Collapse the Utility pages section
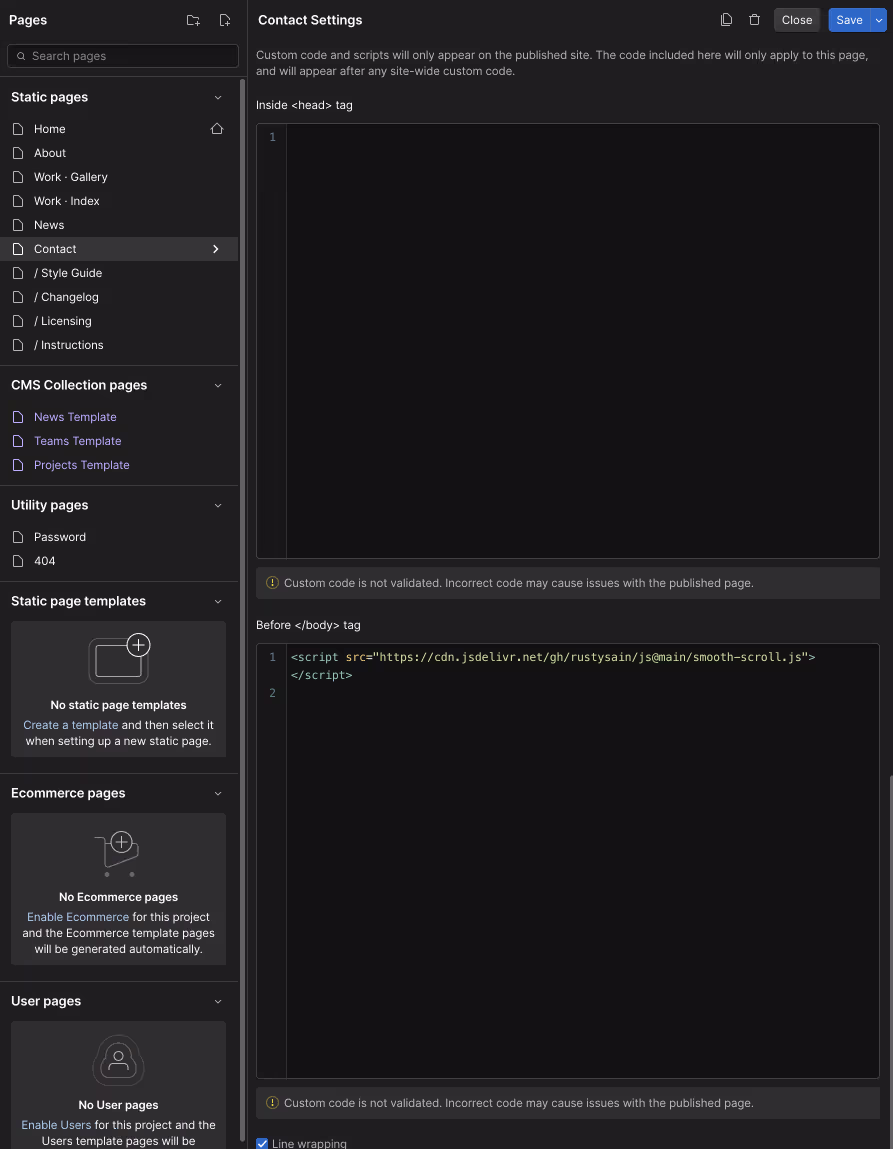 (x=218, y=506)
